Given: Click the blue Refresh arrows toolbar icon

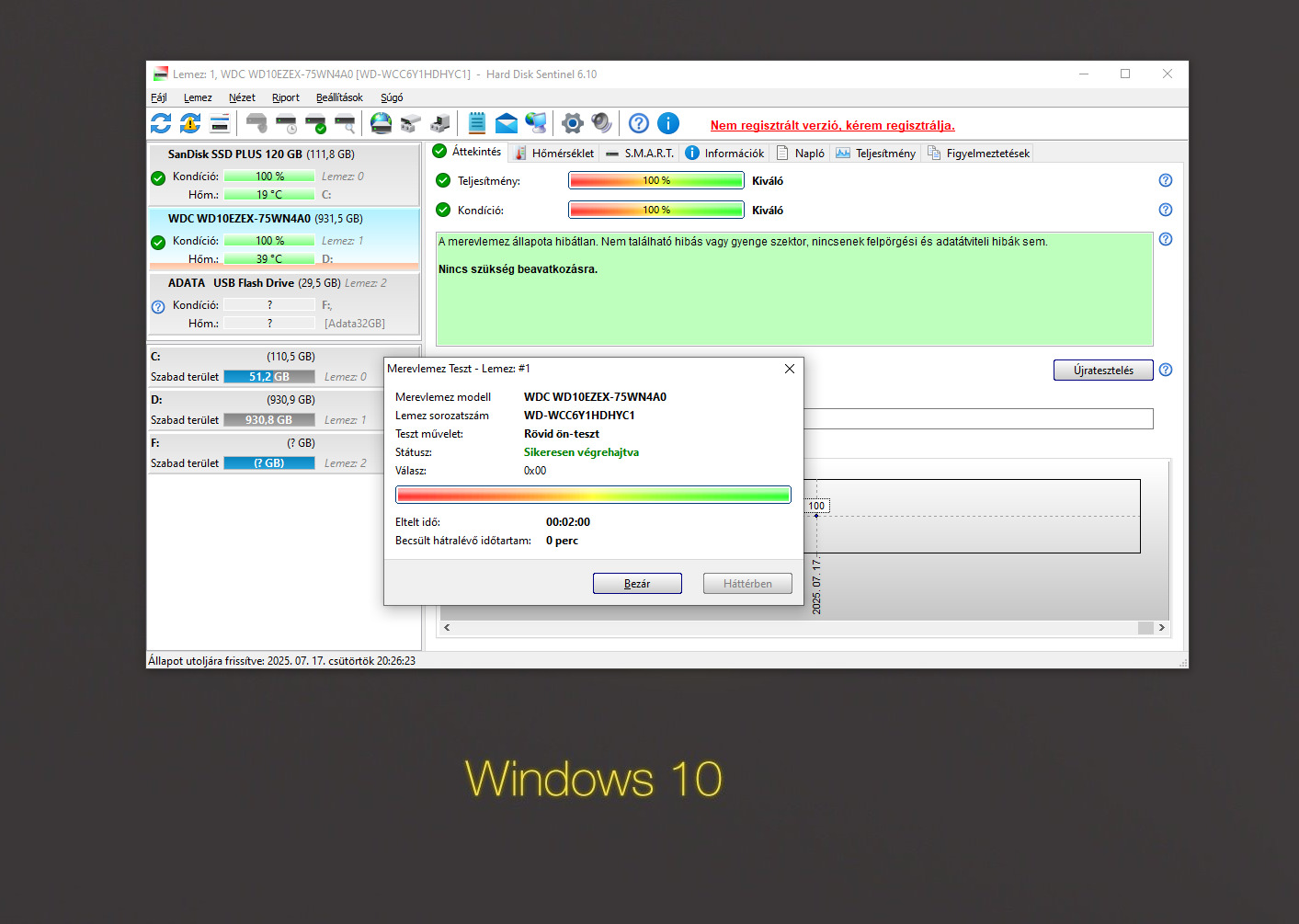Looking at the screenshot, I should coord(161,123).
